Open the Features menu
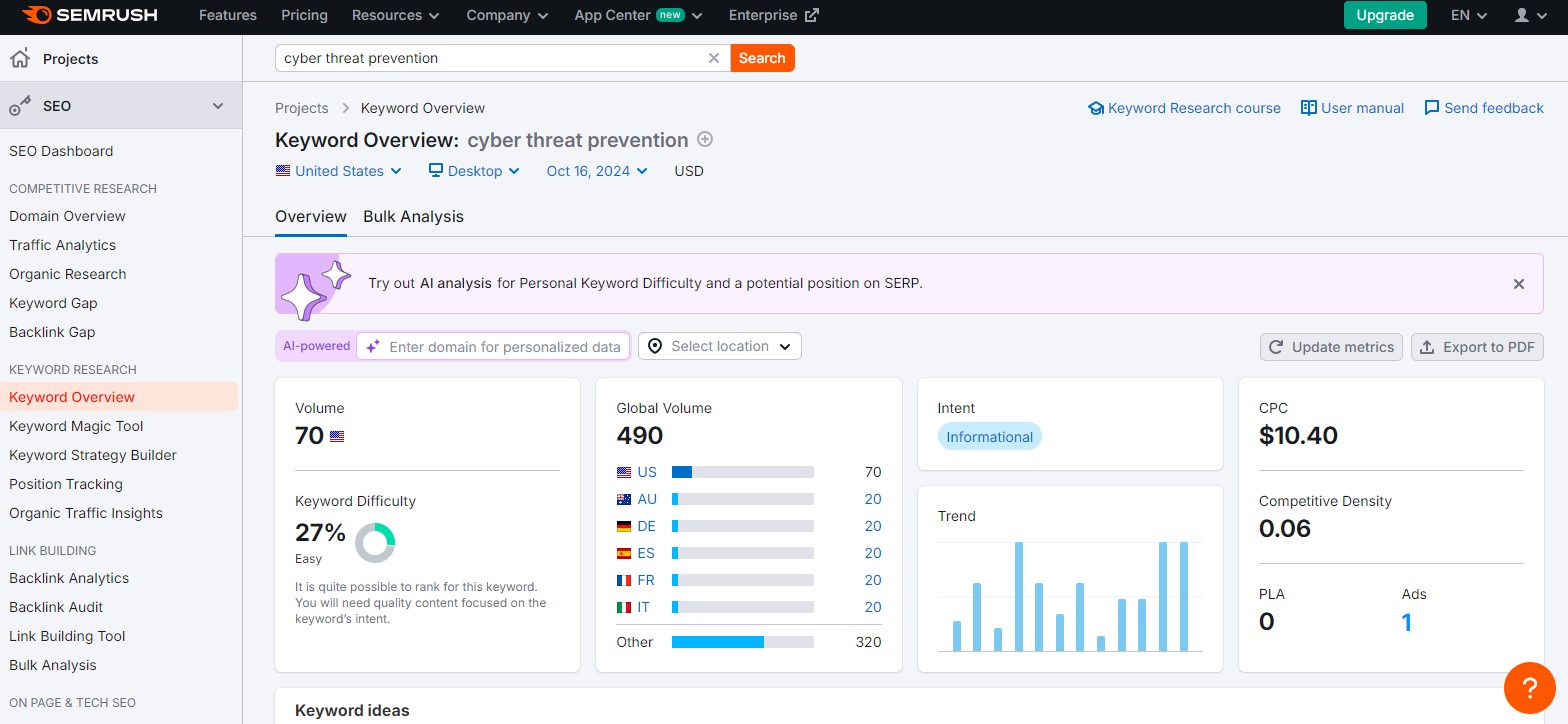Viewport: 1568px width, 724px height. pyautogui.click(x=228, y=15)
